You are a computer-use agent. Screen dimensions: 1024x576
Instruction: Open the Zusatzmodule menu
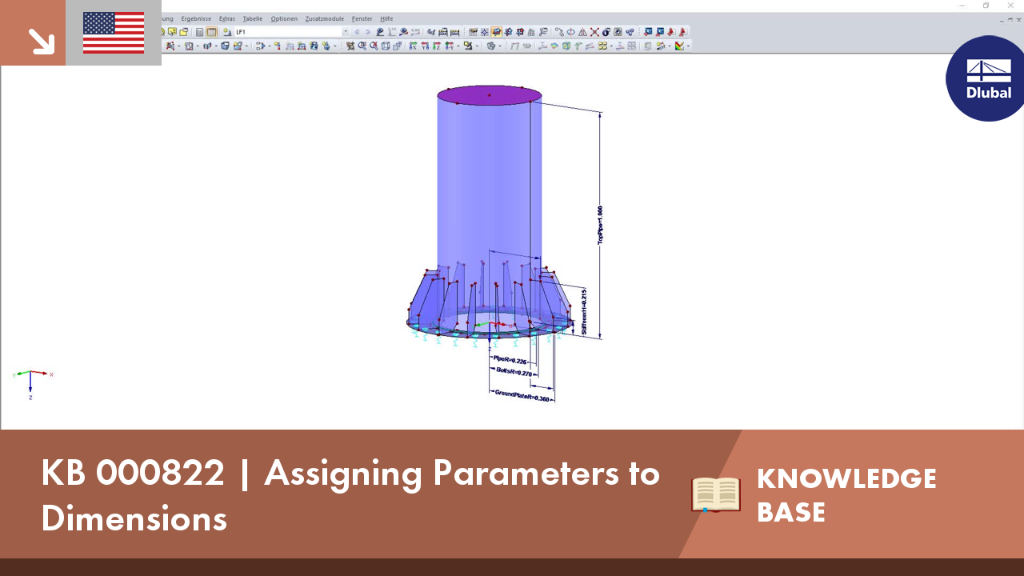click(x=324, y=19)
